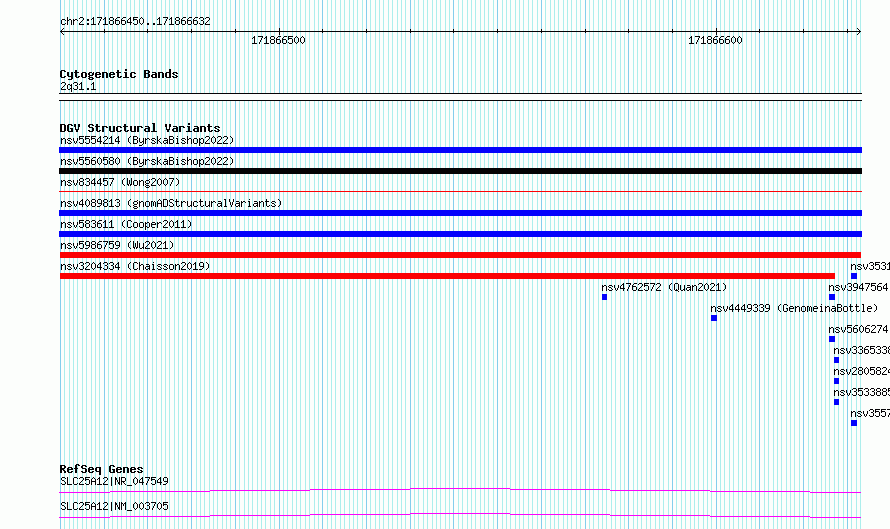The width and height of the screenshot is (890, 529).
Task: Click the nsv4762572 (Quan2021) label
Action: click(664, 287)
